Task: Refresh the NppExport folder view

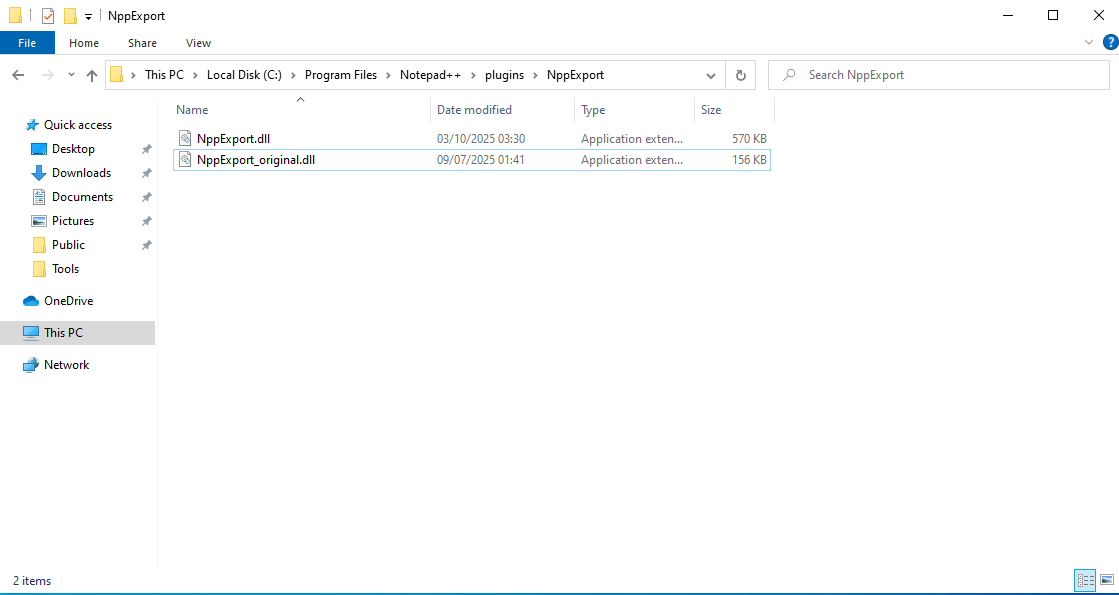Action: [740, 74]
